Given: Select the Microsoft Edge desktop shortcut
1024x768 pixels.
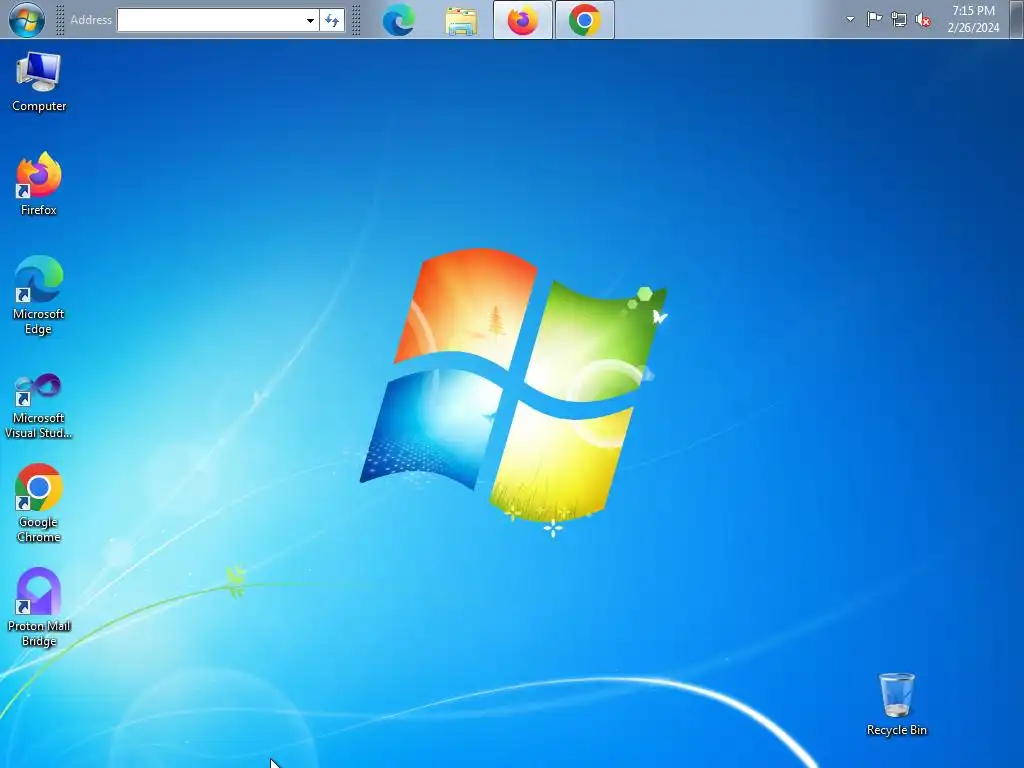Looking at the screenshot, I should pyautogui.click(x=39, y=295).
